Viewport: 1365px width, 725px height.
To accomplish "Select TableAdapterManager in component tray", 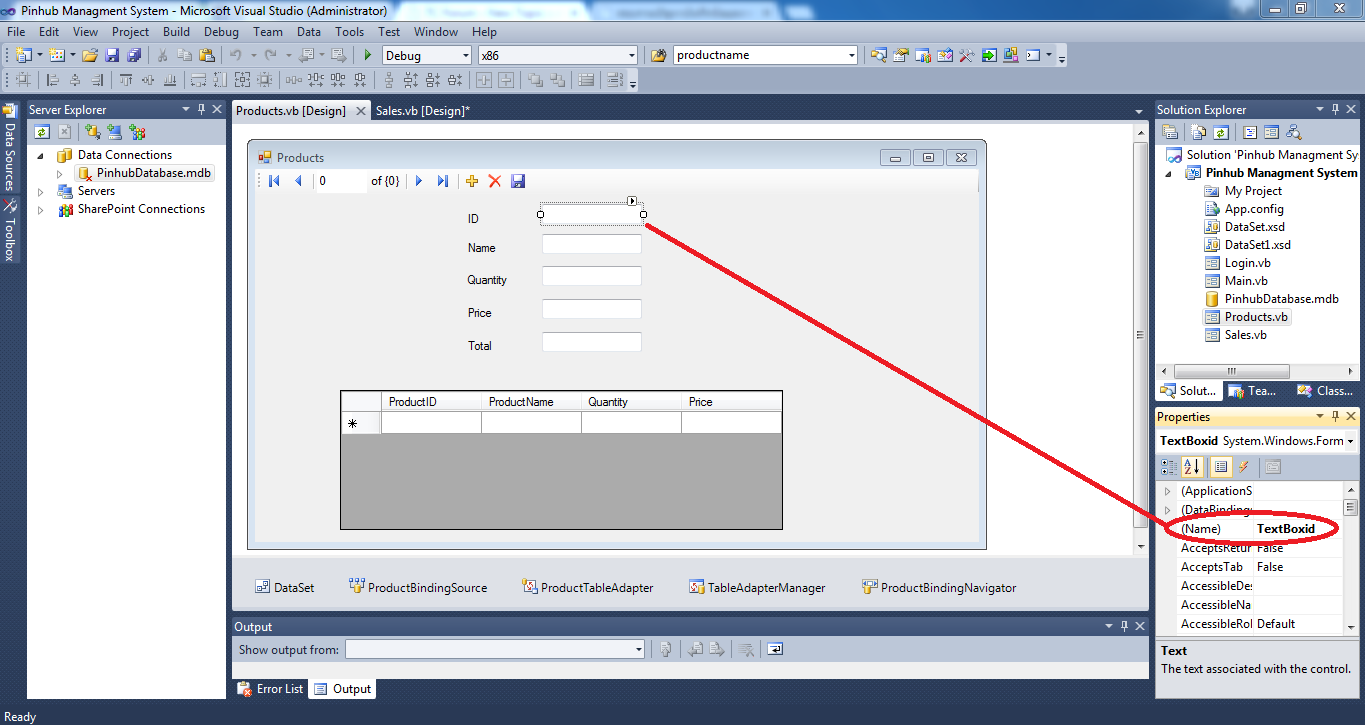I will [757, 588].
